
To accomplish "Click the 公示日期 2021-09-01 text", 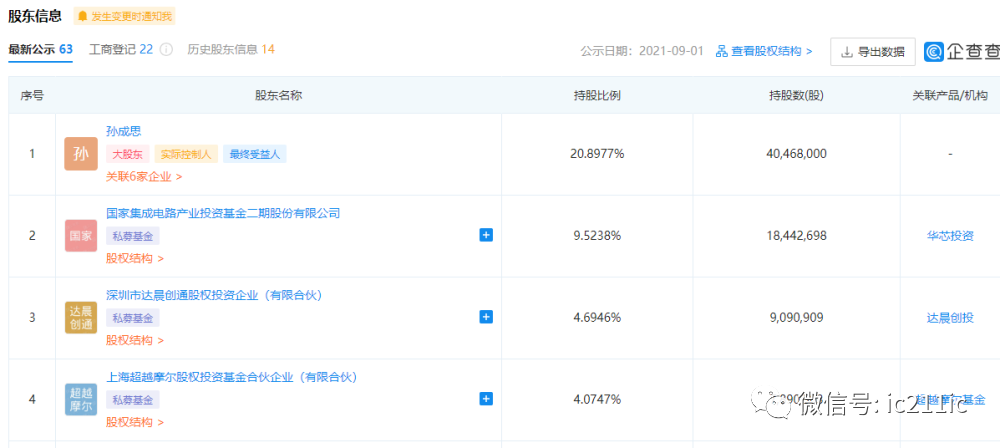I will point(642,51).
